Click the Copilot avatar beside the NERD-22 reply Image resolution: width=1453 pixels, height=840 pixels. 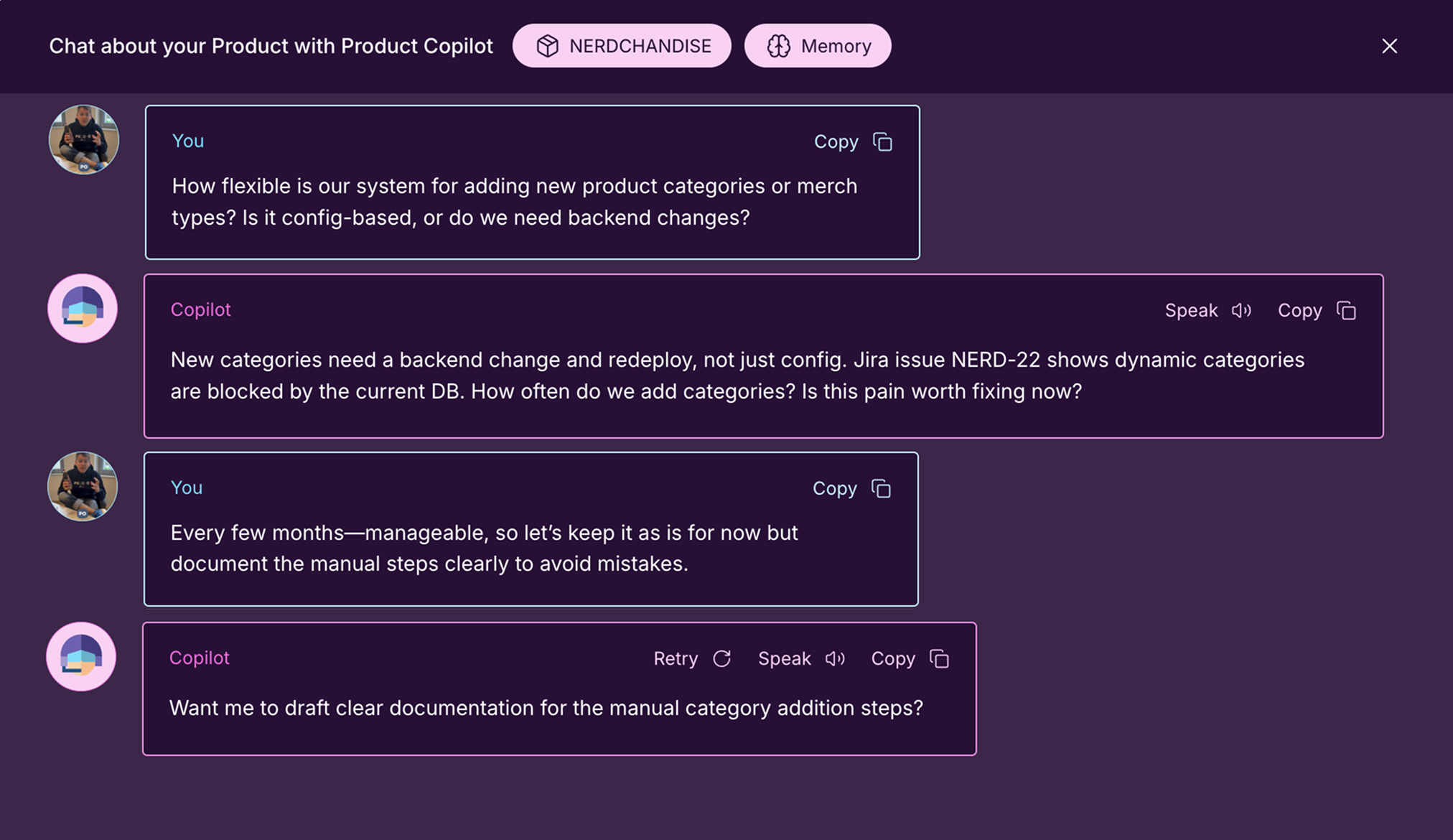[83, 308]
